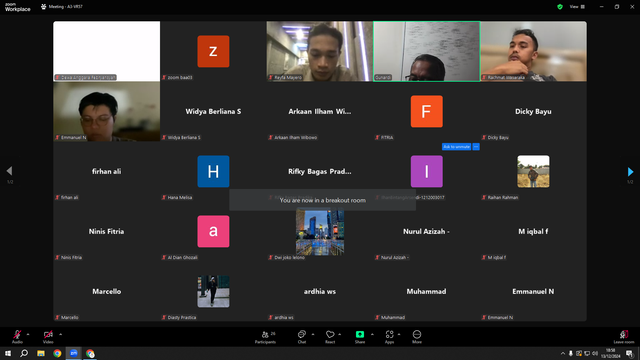
Task: Select Gunardi's highlighted video tile
Action: tap(427, 51)
